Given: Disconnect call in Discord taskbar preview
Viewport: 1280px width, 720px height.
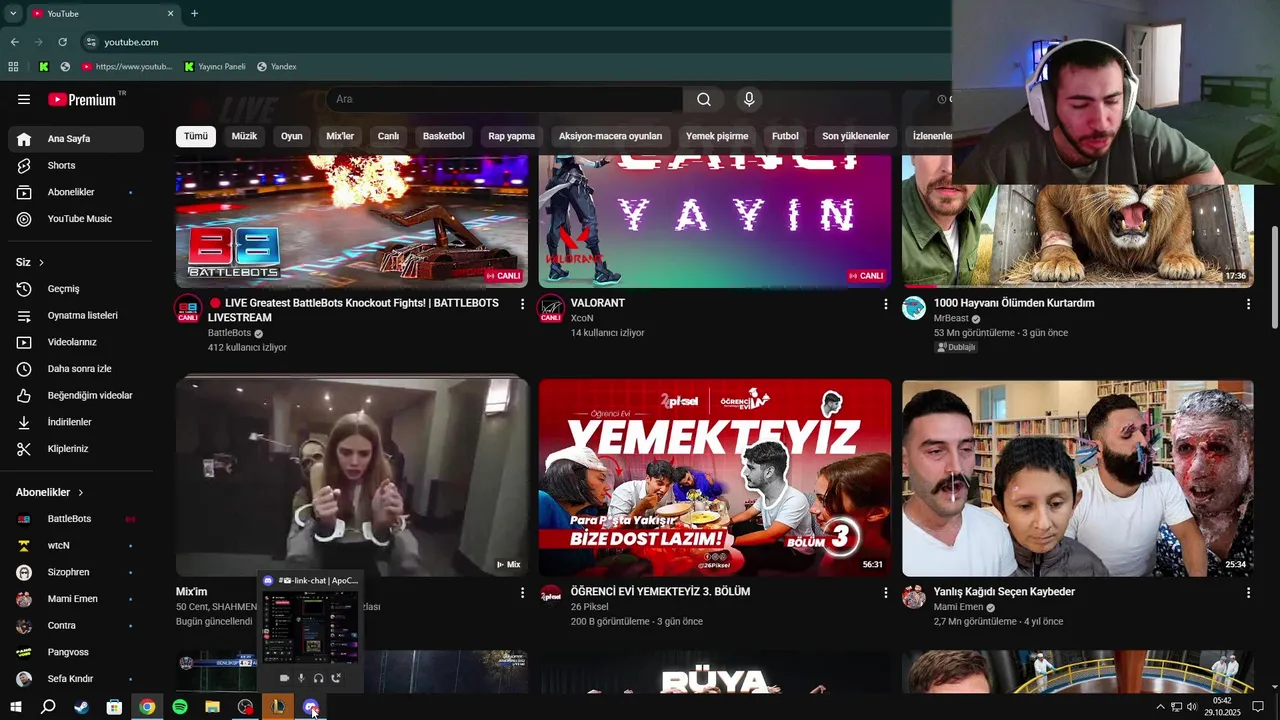Looking at the screenshot, I should pyautogui.click(x=336, y=679).
